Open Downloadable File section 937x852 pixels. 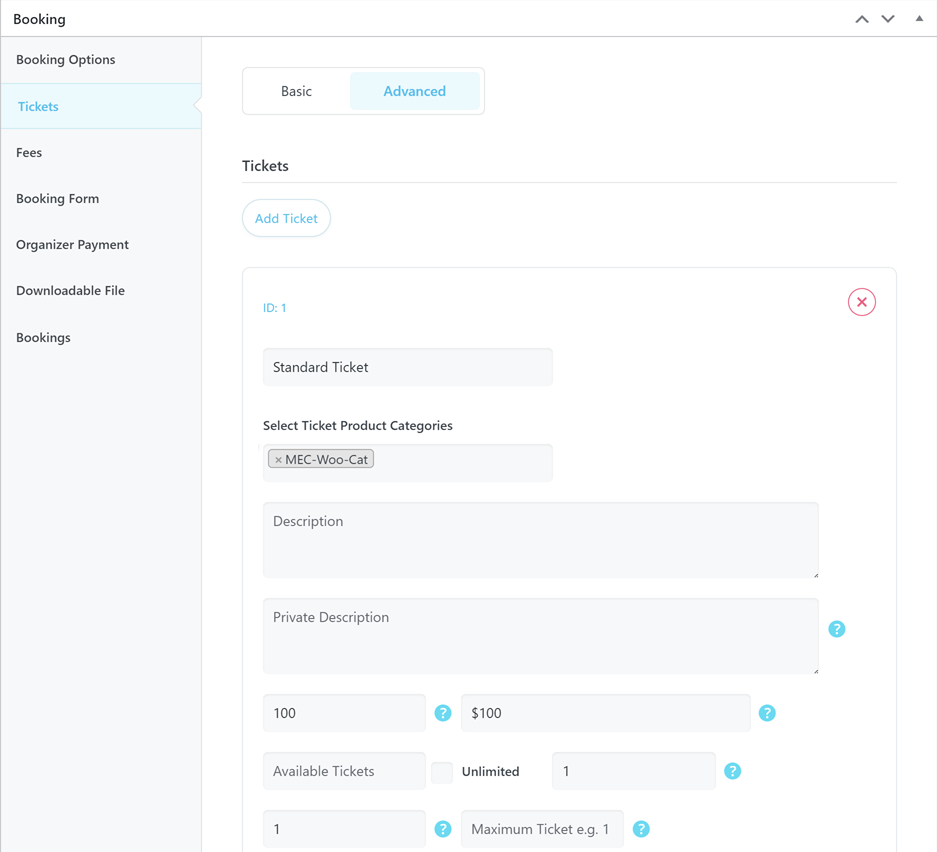101,291
